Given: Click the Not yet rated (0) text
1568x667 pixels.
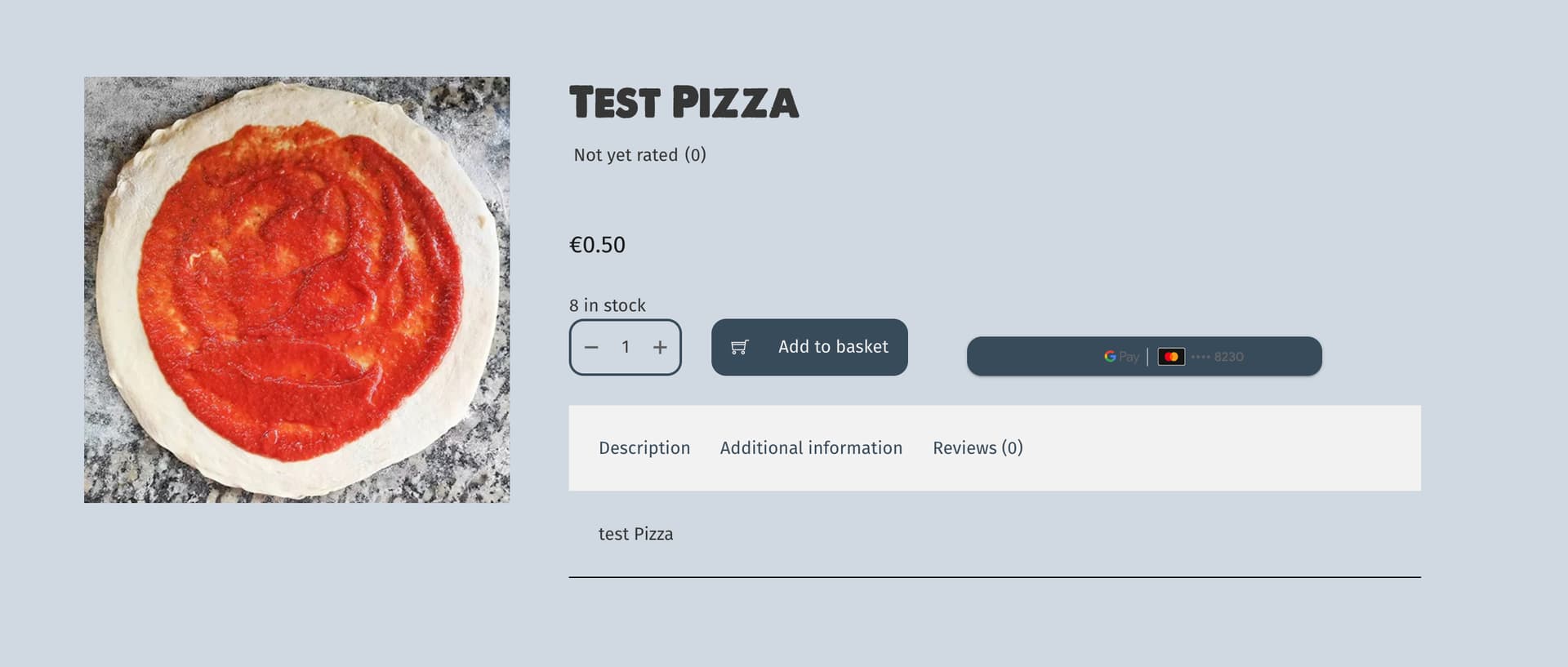Looking at the screenshot, I should click(x=639, y=155).
